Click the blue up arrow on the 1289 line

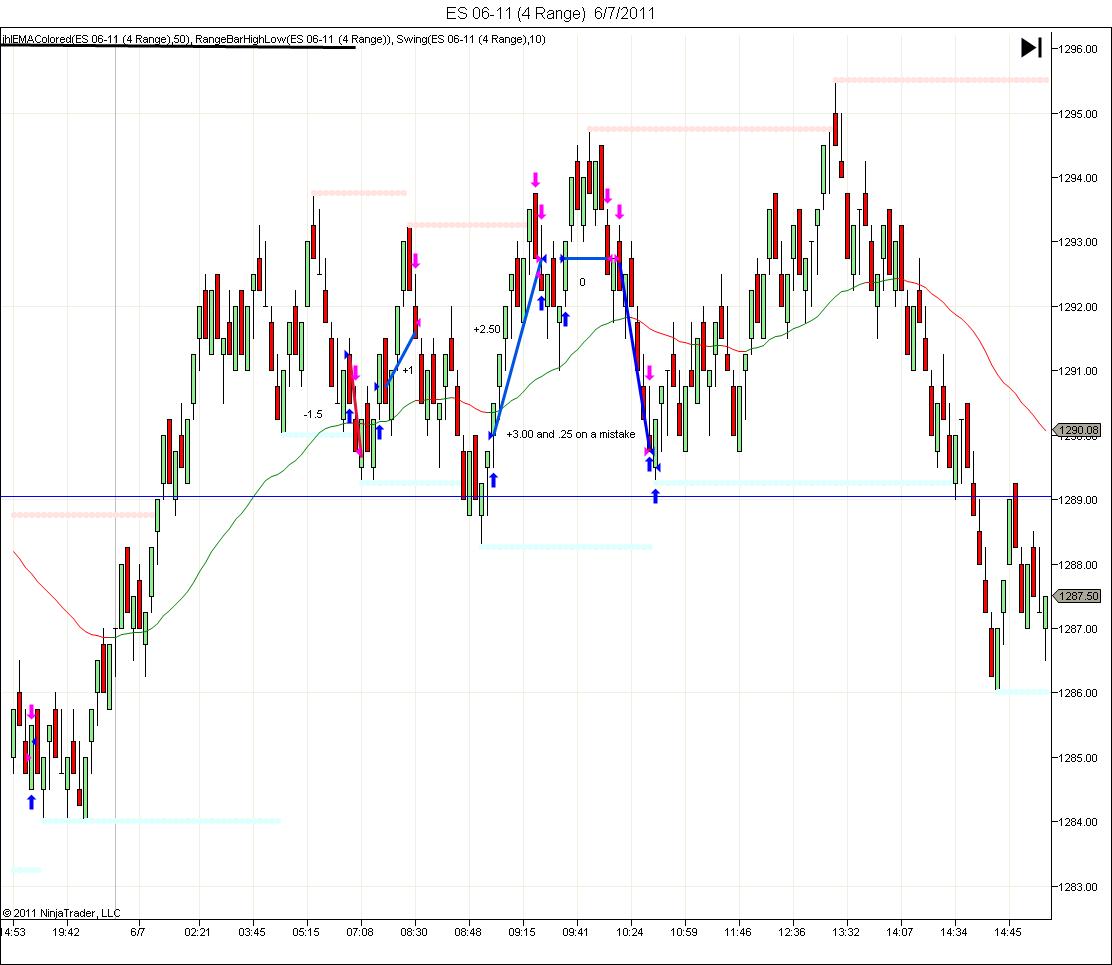pyautogui.click(x=655, y=496)
